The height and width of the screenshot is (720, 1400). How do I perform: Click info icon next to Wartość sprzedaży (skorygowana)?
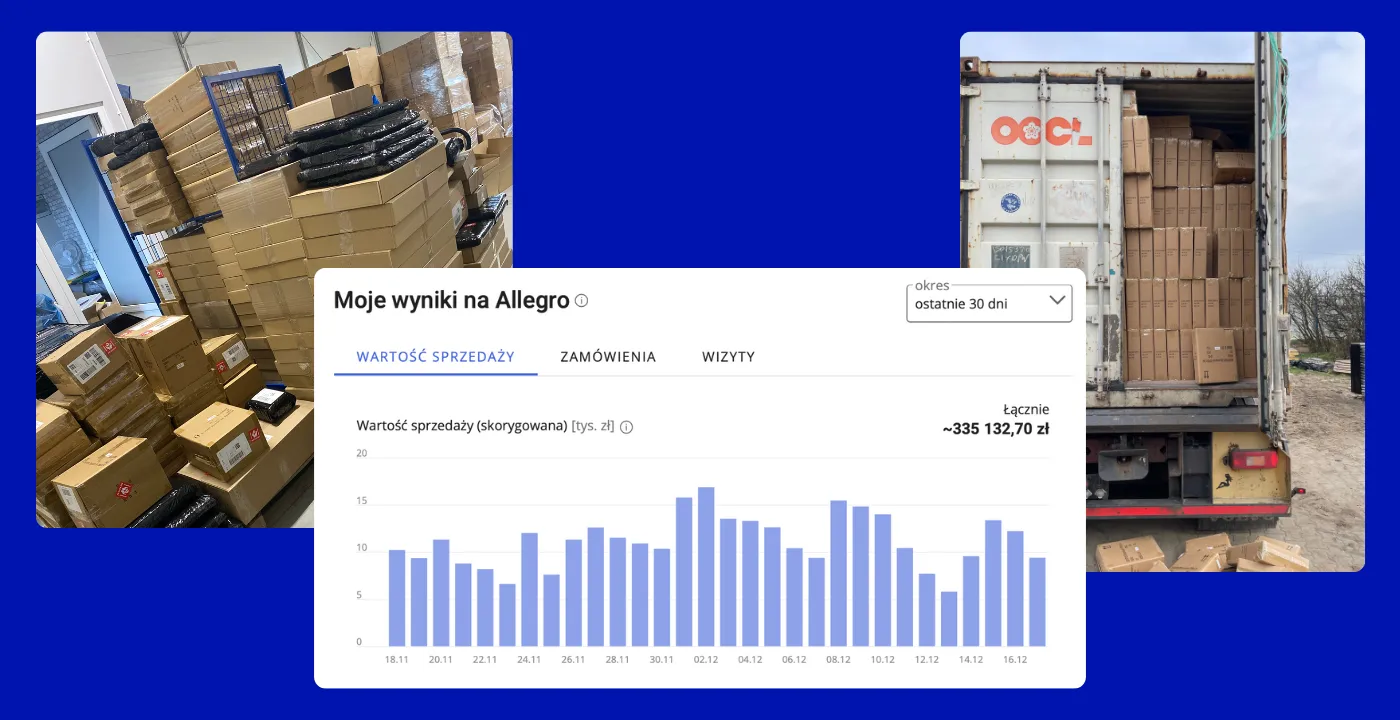click(x=626, y=427)
